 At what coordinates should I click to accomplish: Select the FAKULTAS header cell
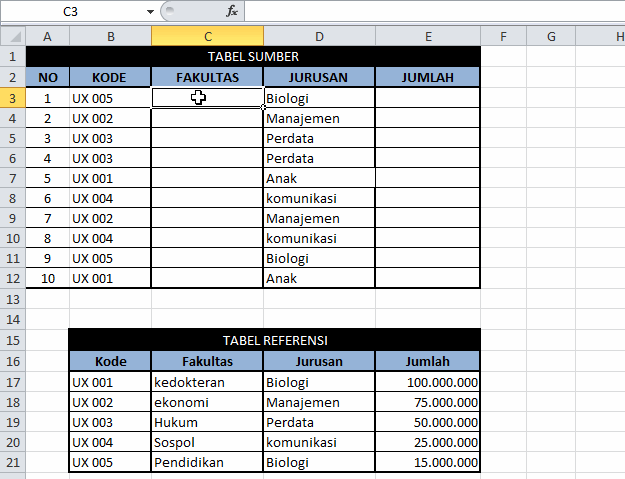pos(207,77)
